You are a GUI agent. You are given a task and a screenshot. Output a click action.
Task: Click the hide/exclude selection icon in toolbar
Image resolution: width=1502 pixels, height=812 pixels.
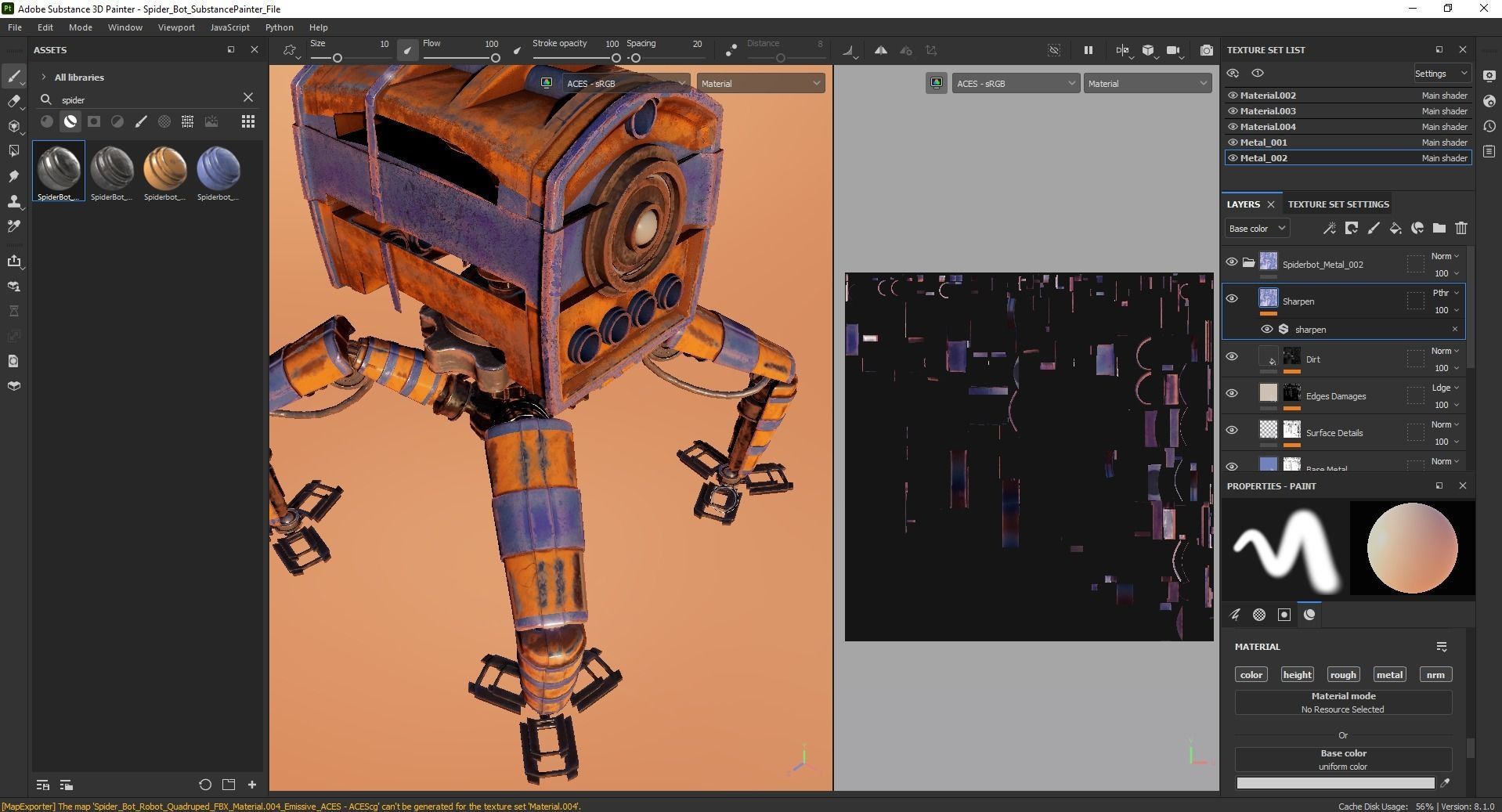click(x=1054, y=50)
